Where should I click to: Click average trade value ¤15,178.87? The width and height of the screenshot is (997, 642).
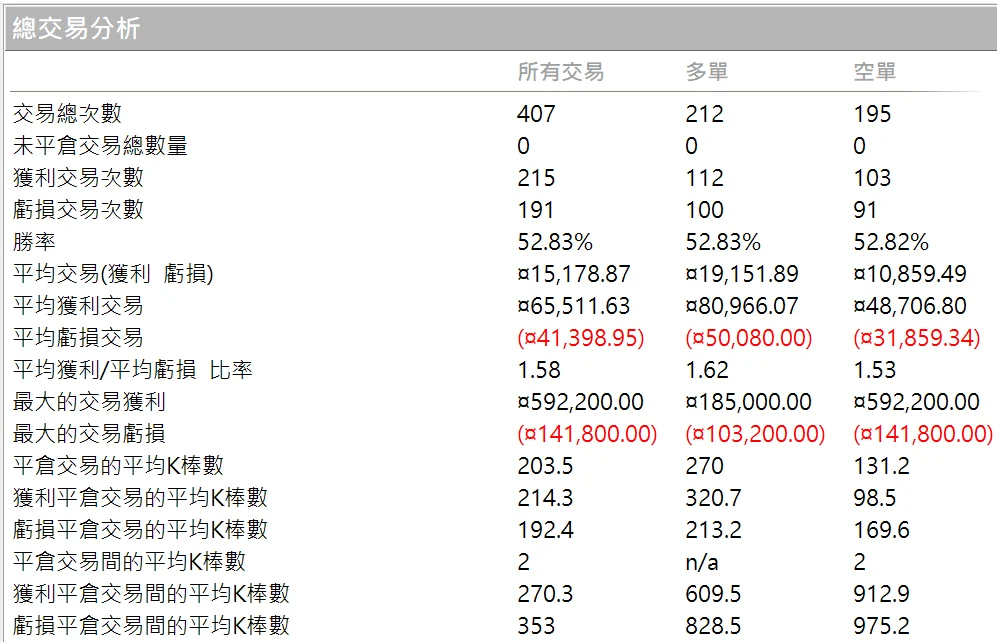[574, 275]
